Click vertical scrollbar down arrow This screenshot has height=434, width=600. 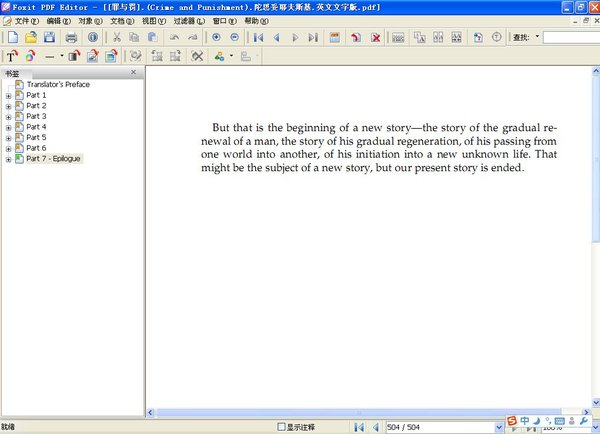tap(596, 402)
